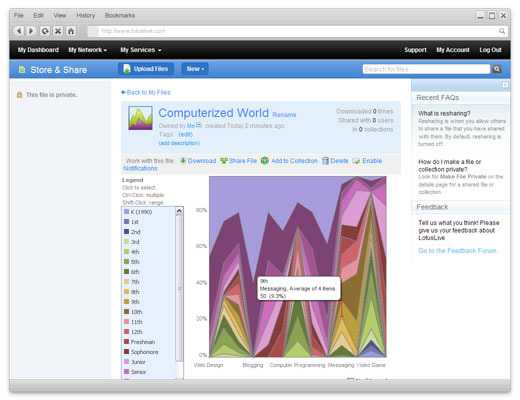Viewport: 520px width, 400px height.
Task: Expand the My Services dropdown
Action: pyautogui.click(x=141, y=50)
